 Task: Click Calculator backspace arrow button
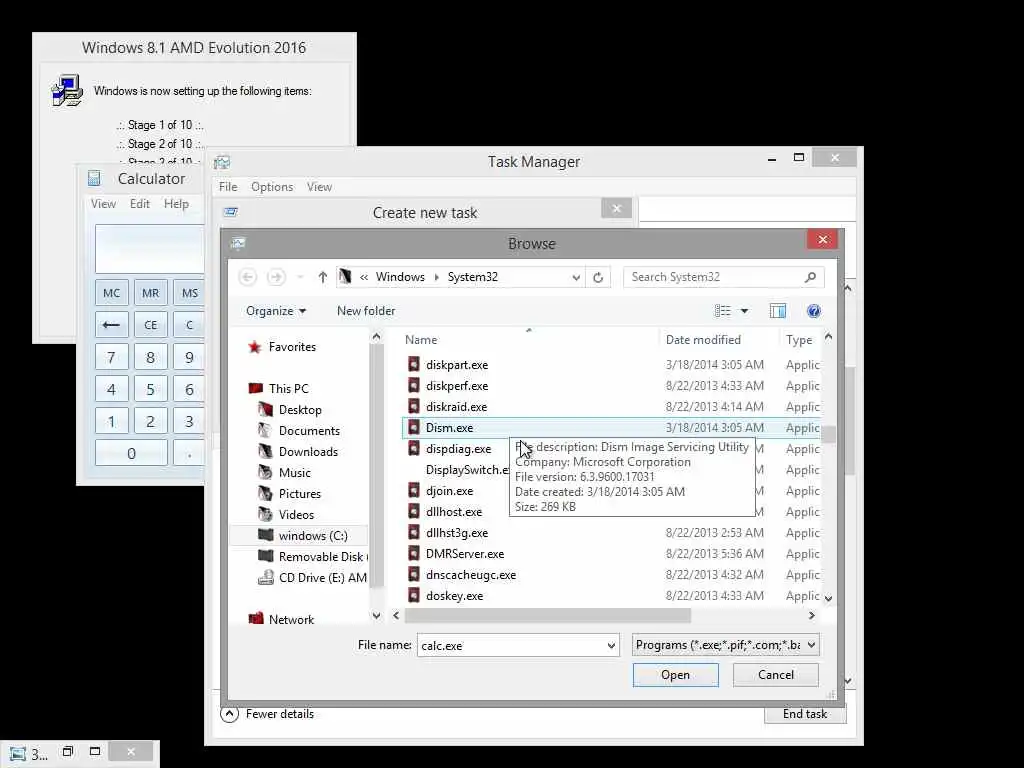(112, 325)
